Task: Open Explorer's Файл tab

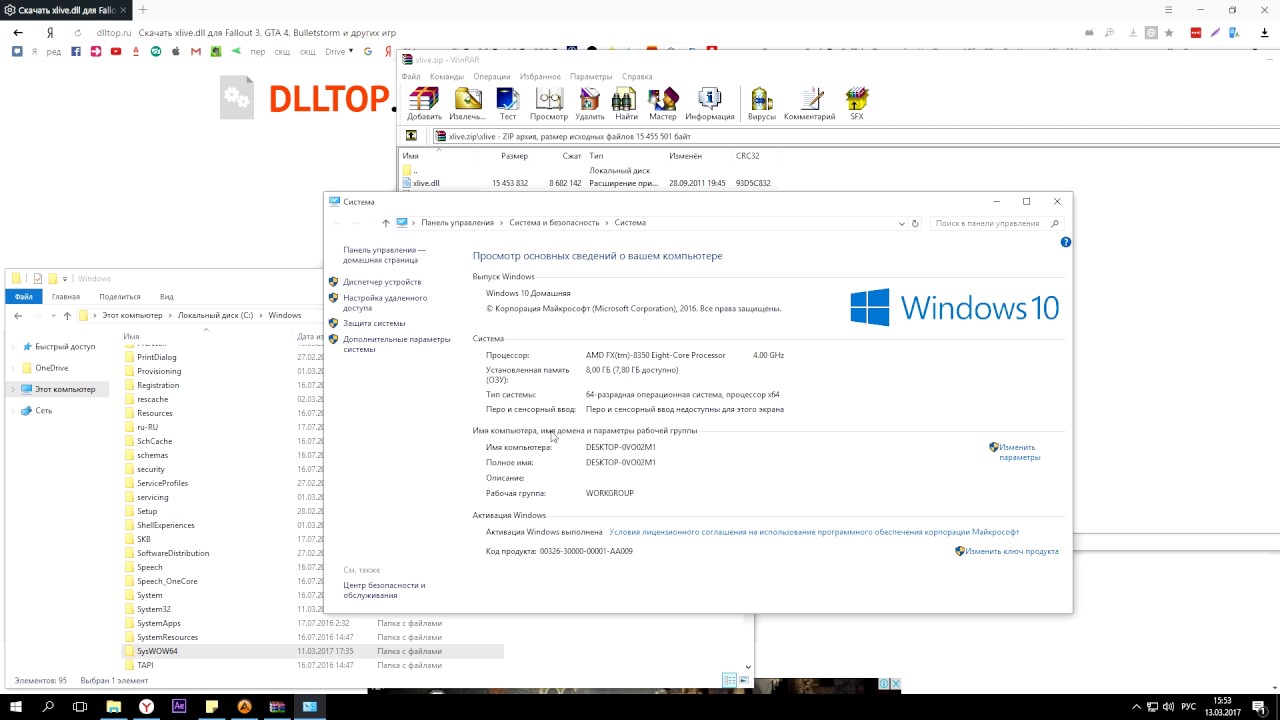Action: coord(24,296)
